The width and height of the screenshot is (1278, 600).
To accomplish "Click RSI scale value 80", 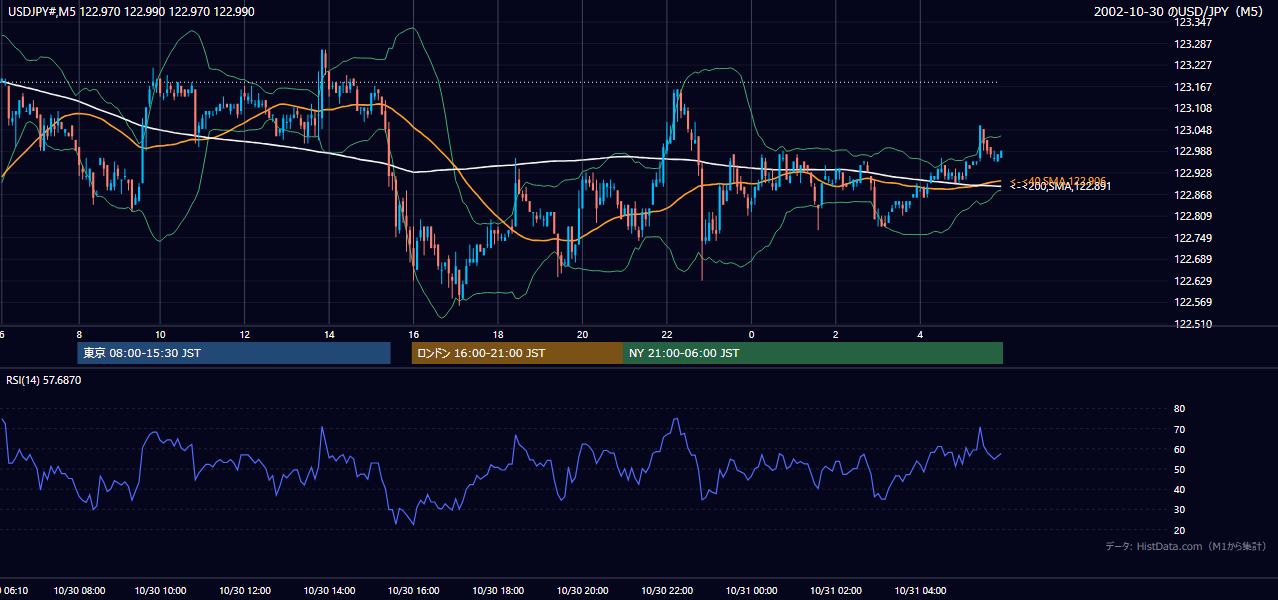I will [x=1180, y=409].
